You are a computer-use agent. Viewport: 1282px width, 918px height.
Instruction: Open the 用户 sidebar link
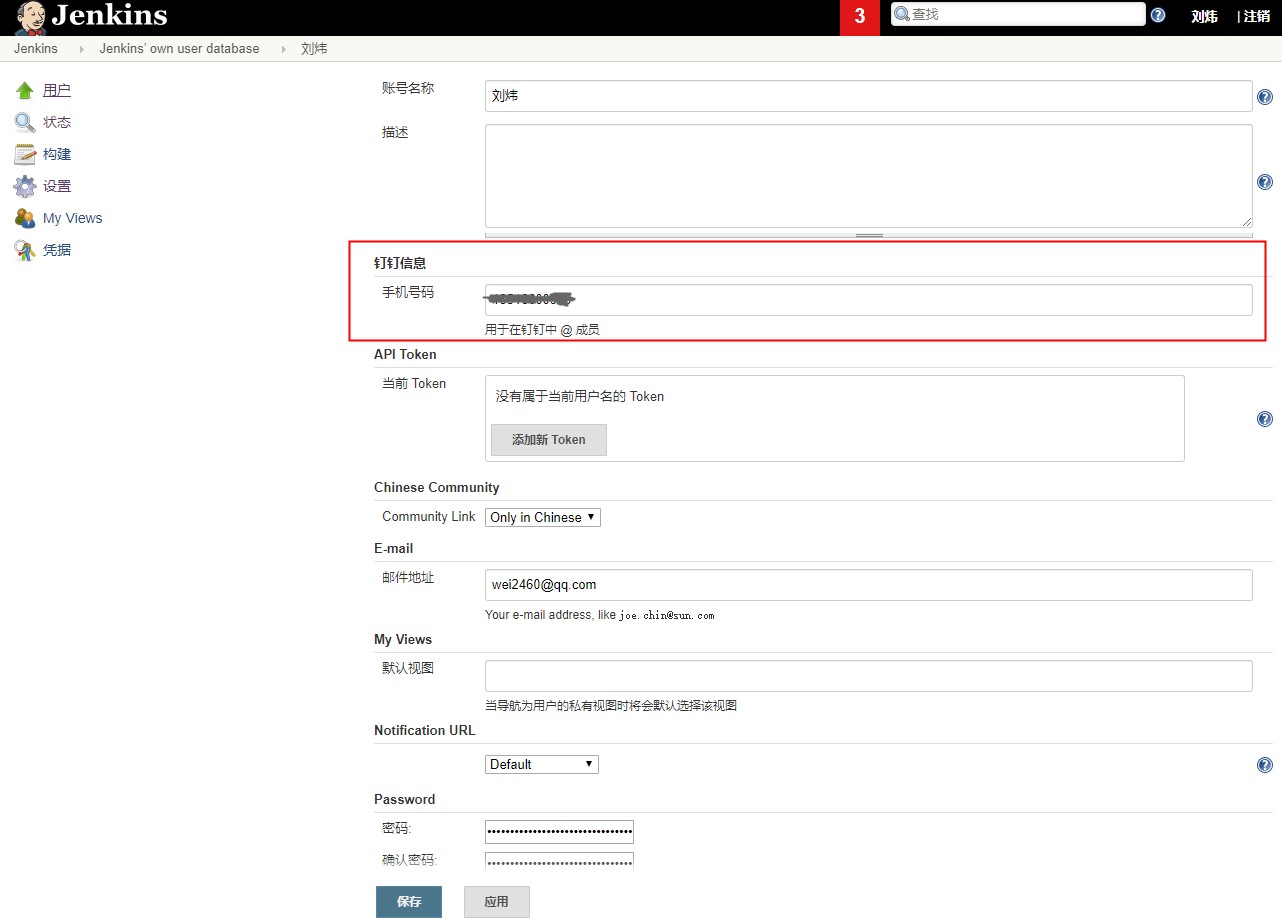click(57, 91)
